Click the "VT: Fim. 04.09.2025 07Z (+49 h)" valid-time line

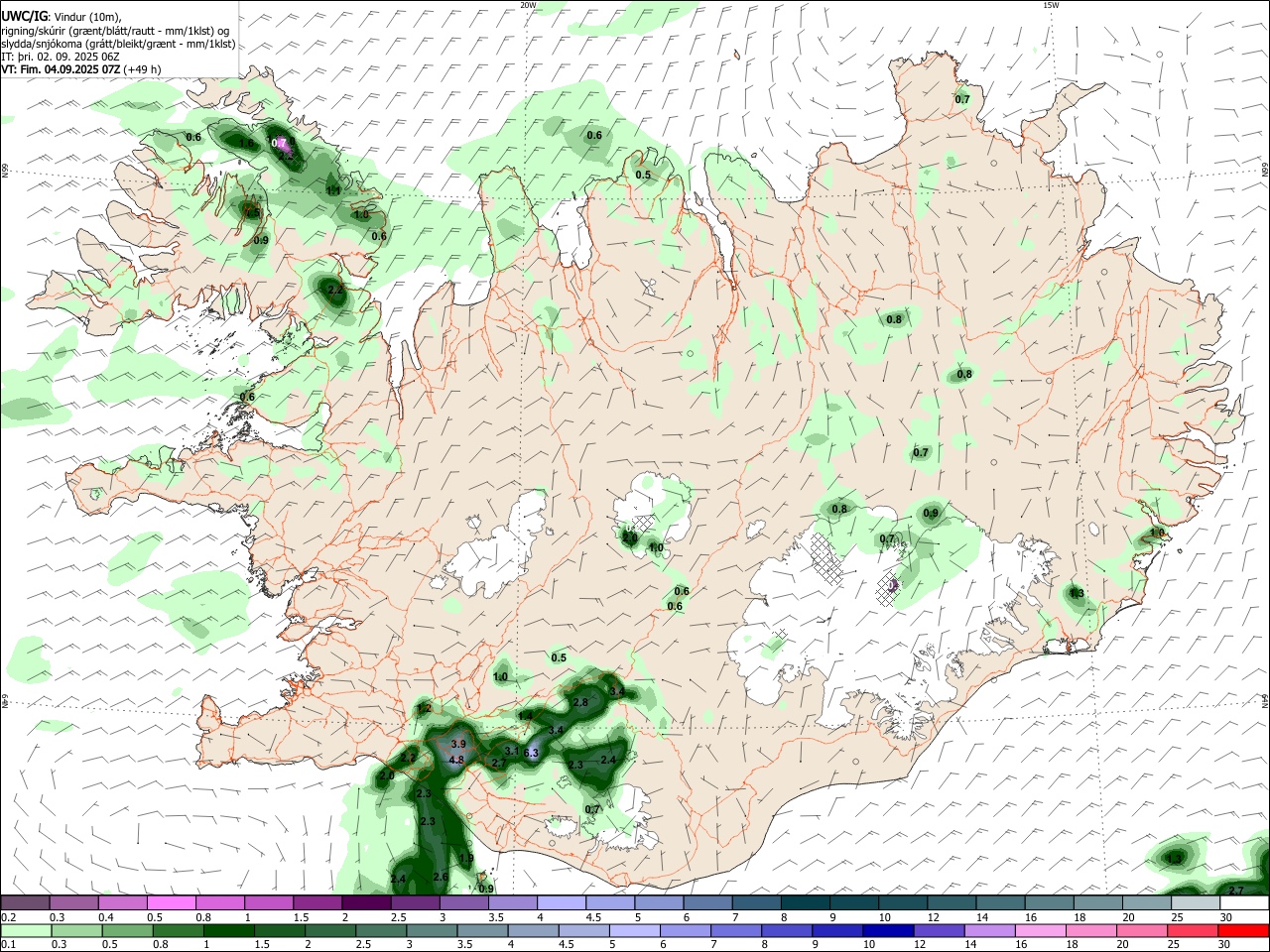point(80,69)
